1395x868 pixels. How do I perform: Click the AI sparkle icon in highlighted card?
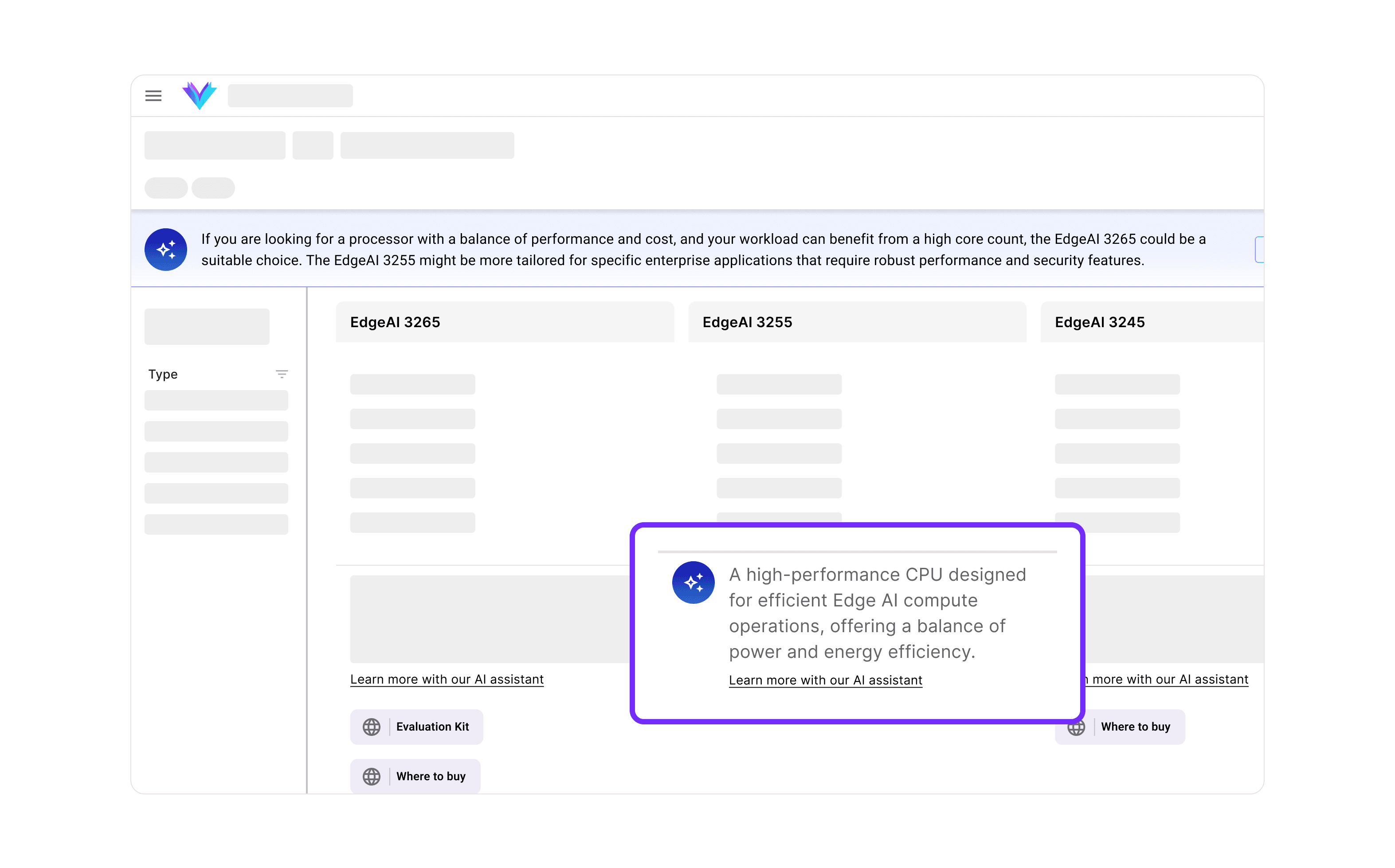click(x=693, y=582)
